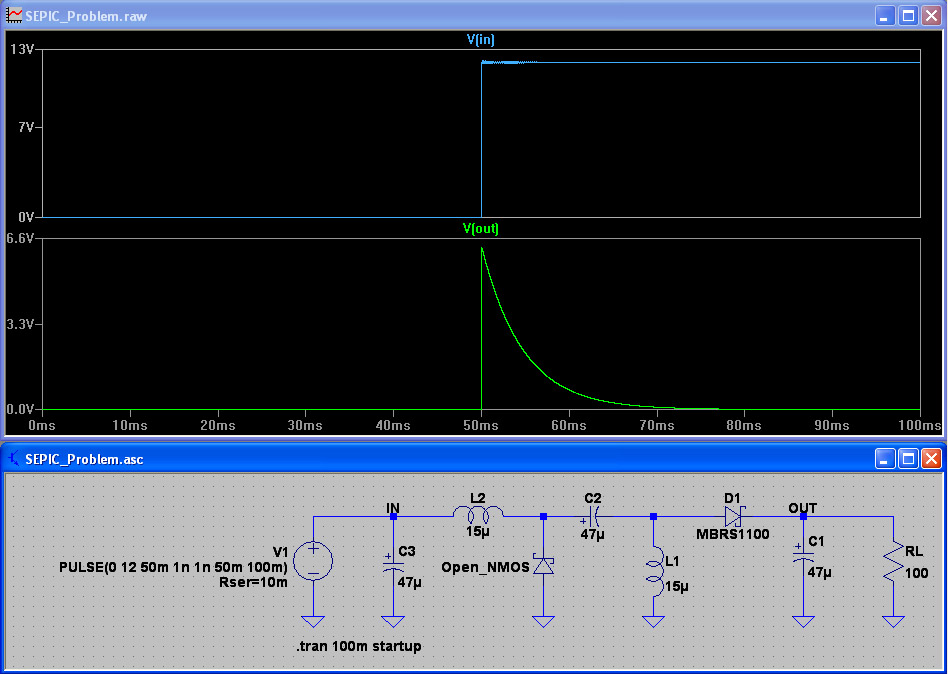Click the V(in) trace label

click(481, 40)
